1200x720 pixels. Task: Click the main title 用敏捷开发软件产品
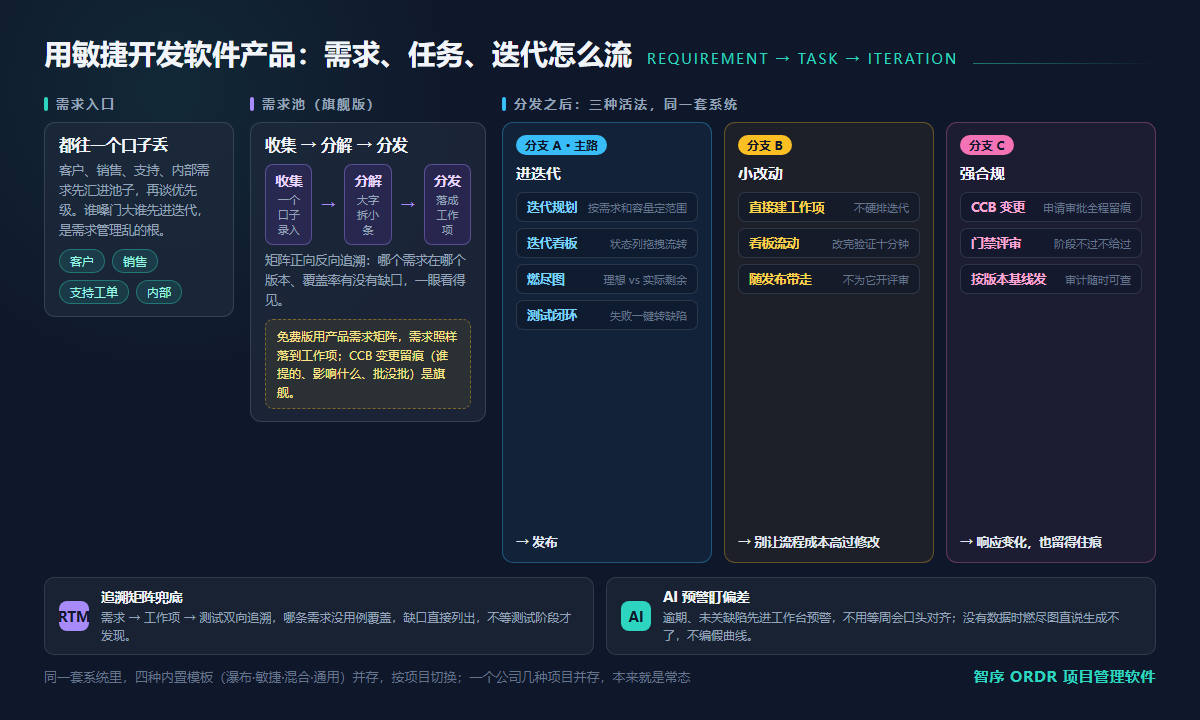click(338, 56)
